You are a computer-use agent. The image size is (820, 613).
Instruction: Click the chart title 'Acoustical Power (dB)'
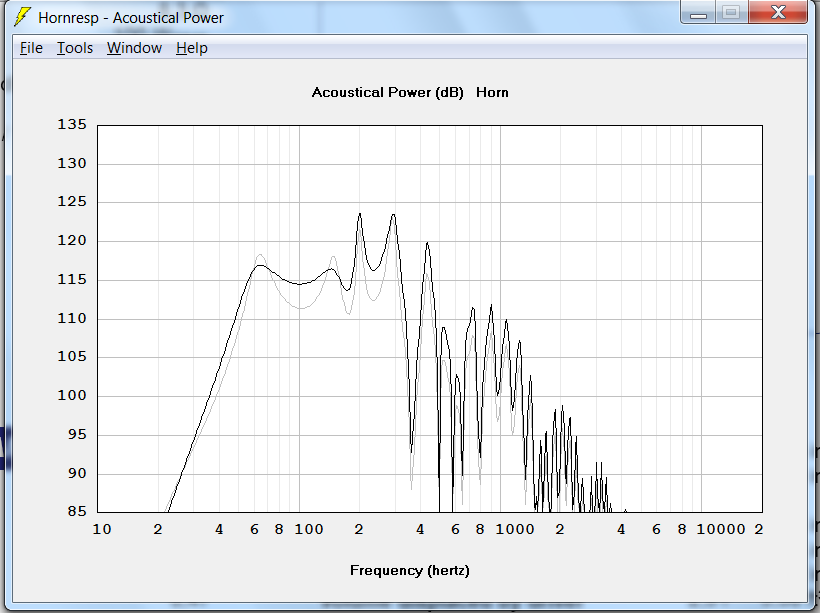[388, 93]
